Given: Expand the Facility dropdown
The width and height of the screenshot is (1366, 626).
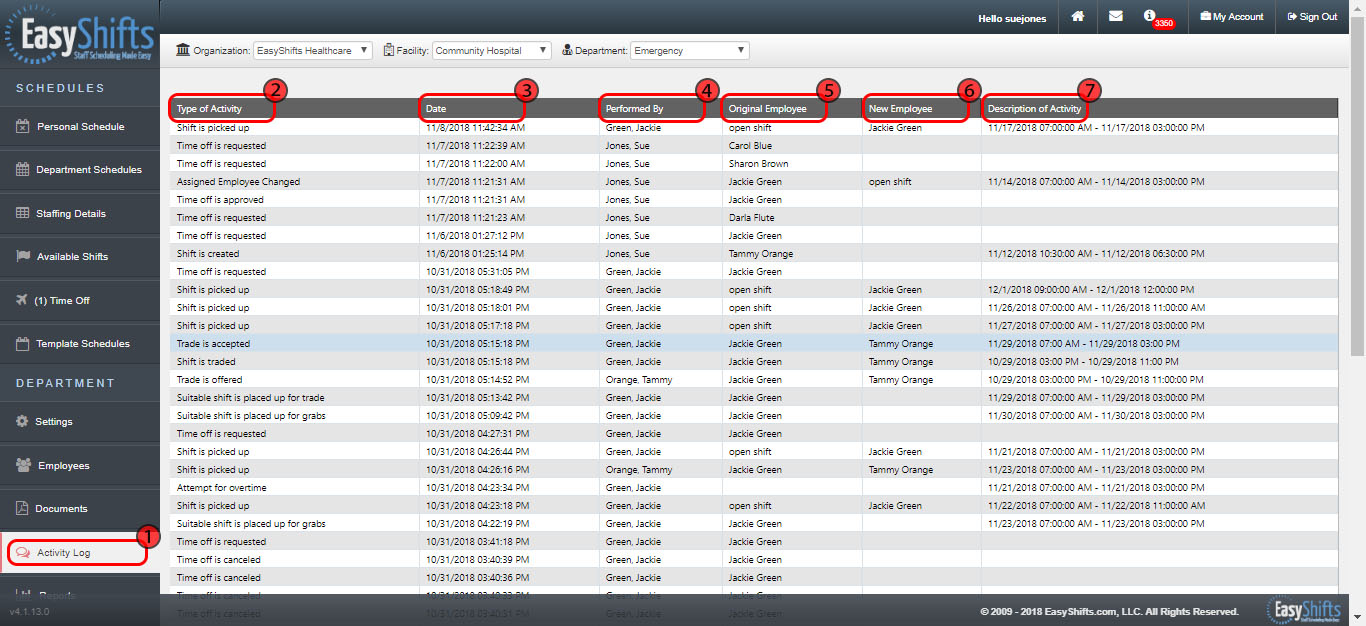Looking at the screenshot, I should [491, 50].
